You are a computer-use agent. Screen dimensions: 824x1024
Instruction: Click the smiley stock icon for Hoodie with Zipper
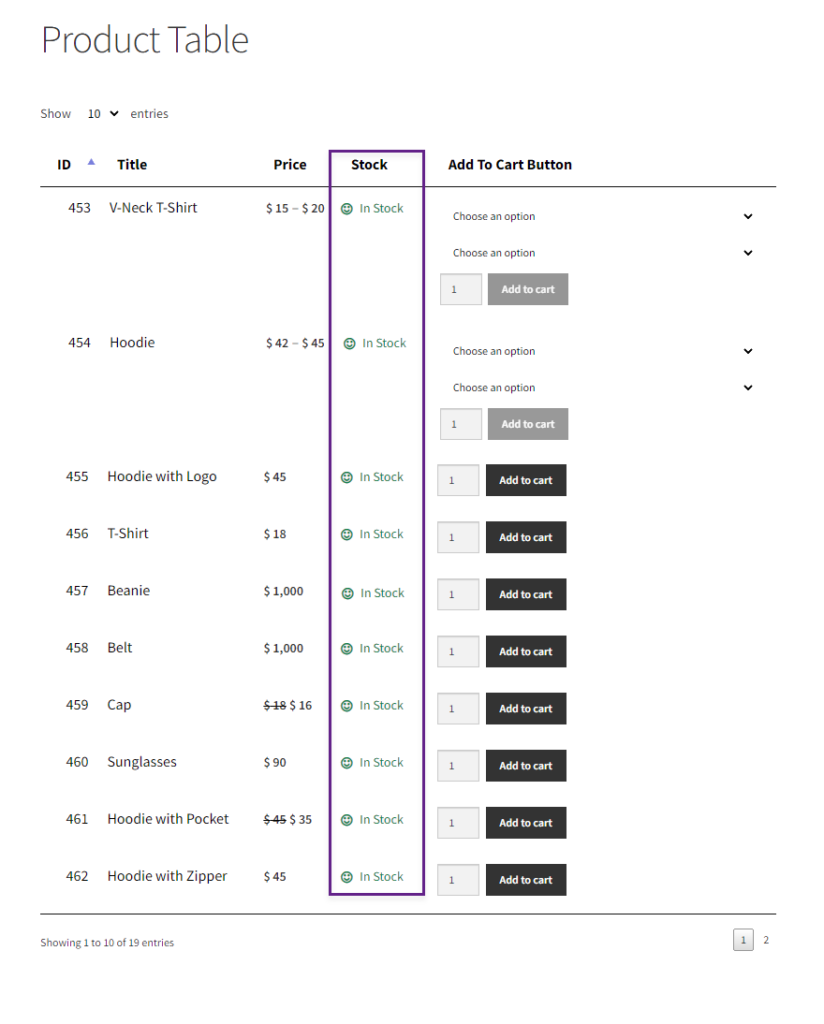(347, 877)
